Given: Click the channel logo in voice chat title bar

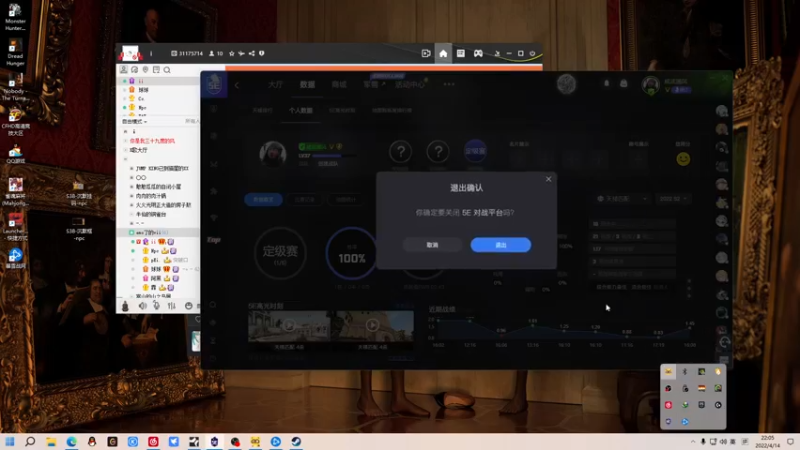Looking at the screenshot, I should pos(130,53).
